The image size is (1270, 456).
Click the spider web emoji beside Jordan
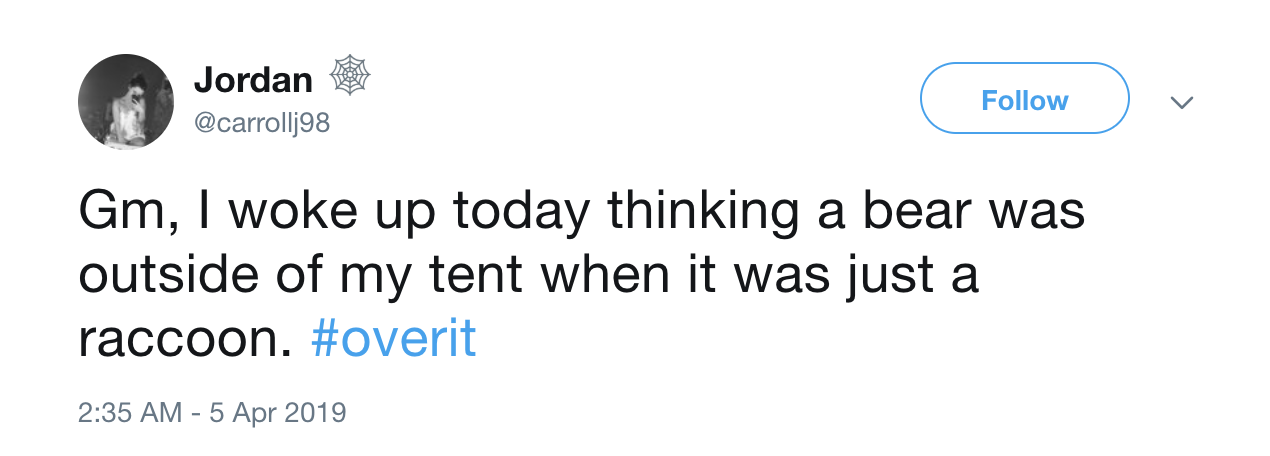point(349,77)
